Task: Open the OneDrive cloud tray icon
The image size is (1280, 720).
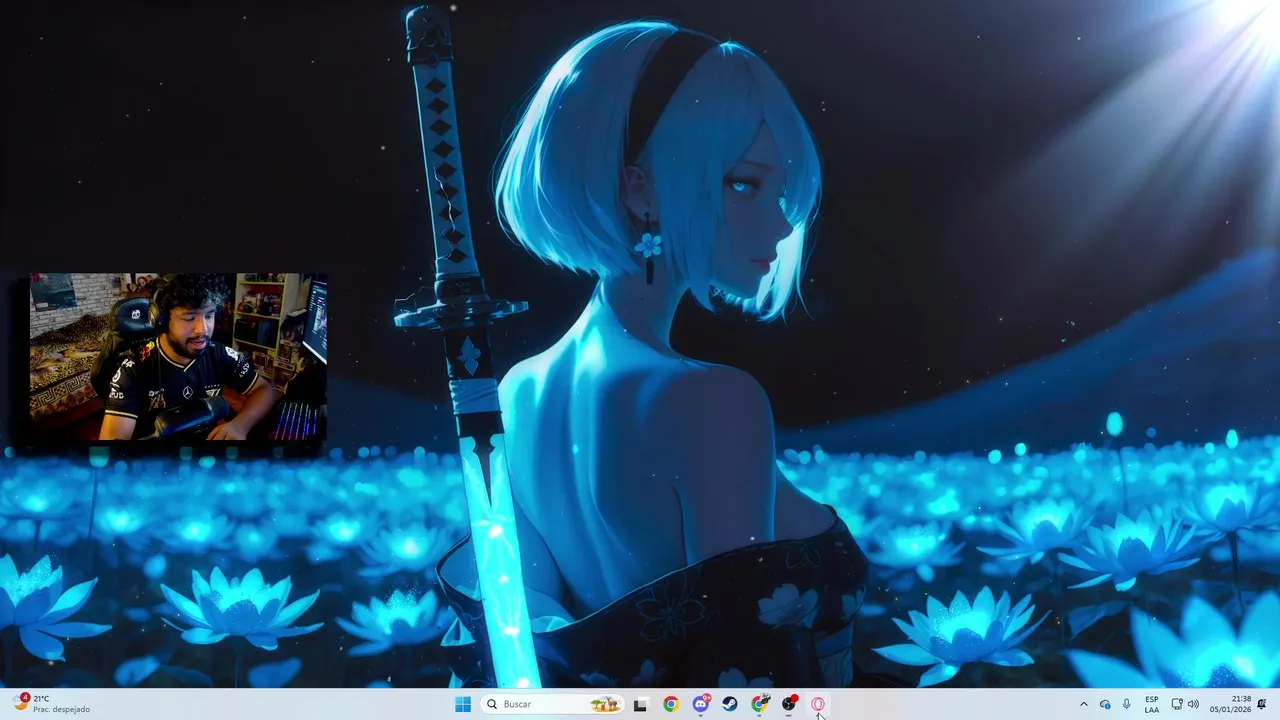Action: pos(1105,704)
